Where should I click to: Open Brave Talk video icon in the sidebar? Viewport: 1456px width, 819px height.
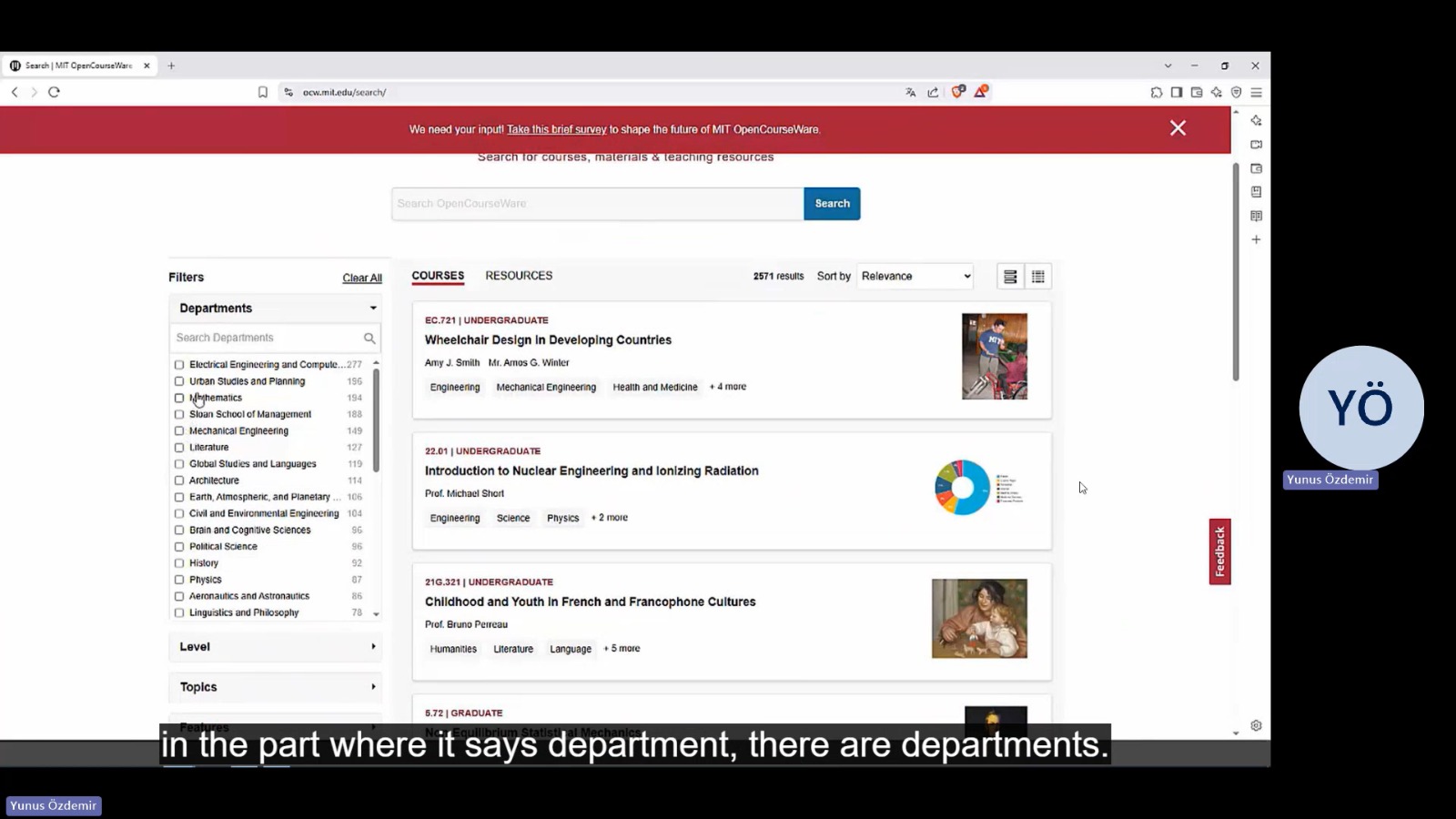(1257, 144)
